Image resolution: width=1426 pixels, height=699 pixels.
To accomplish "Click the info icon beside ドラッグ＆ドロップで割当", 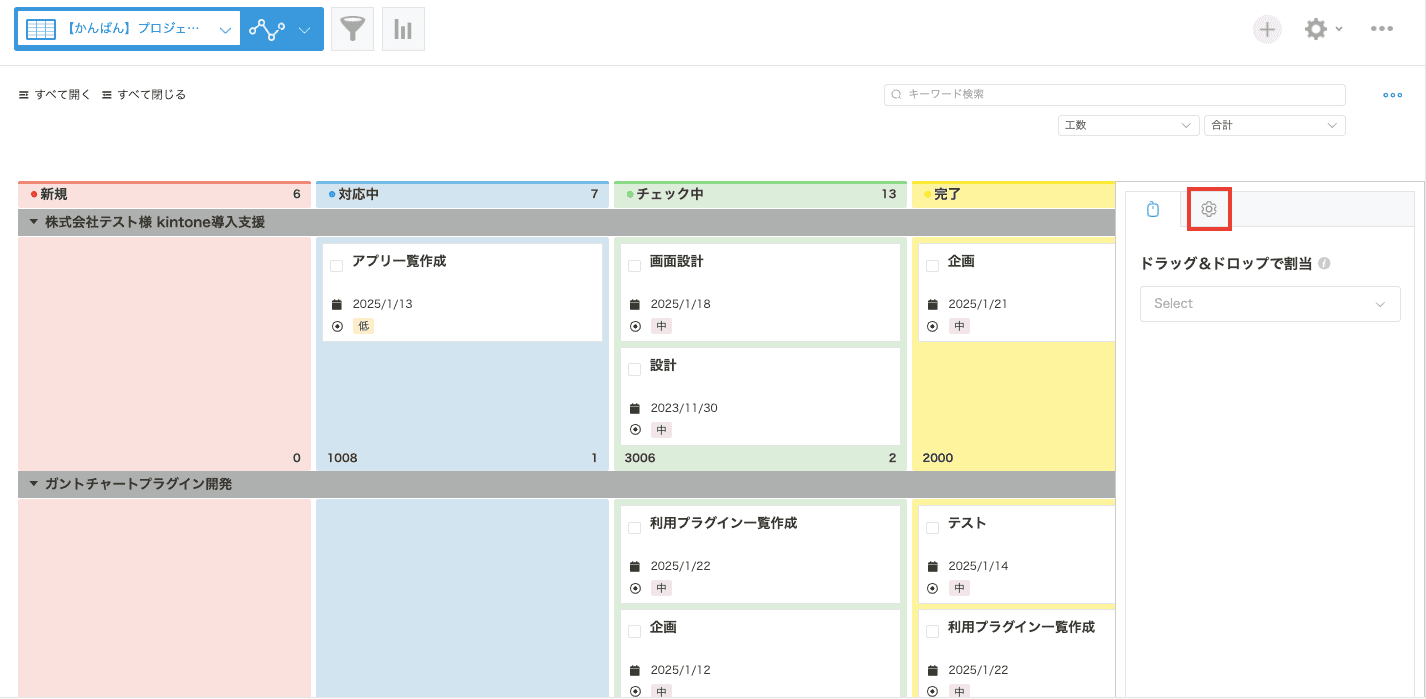I will point(1324,264).
